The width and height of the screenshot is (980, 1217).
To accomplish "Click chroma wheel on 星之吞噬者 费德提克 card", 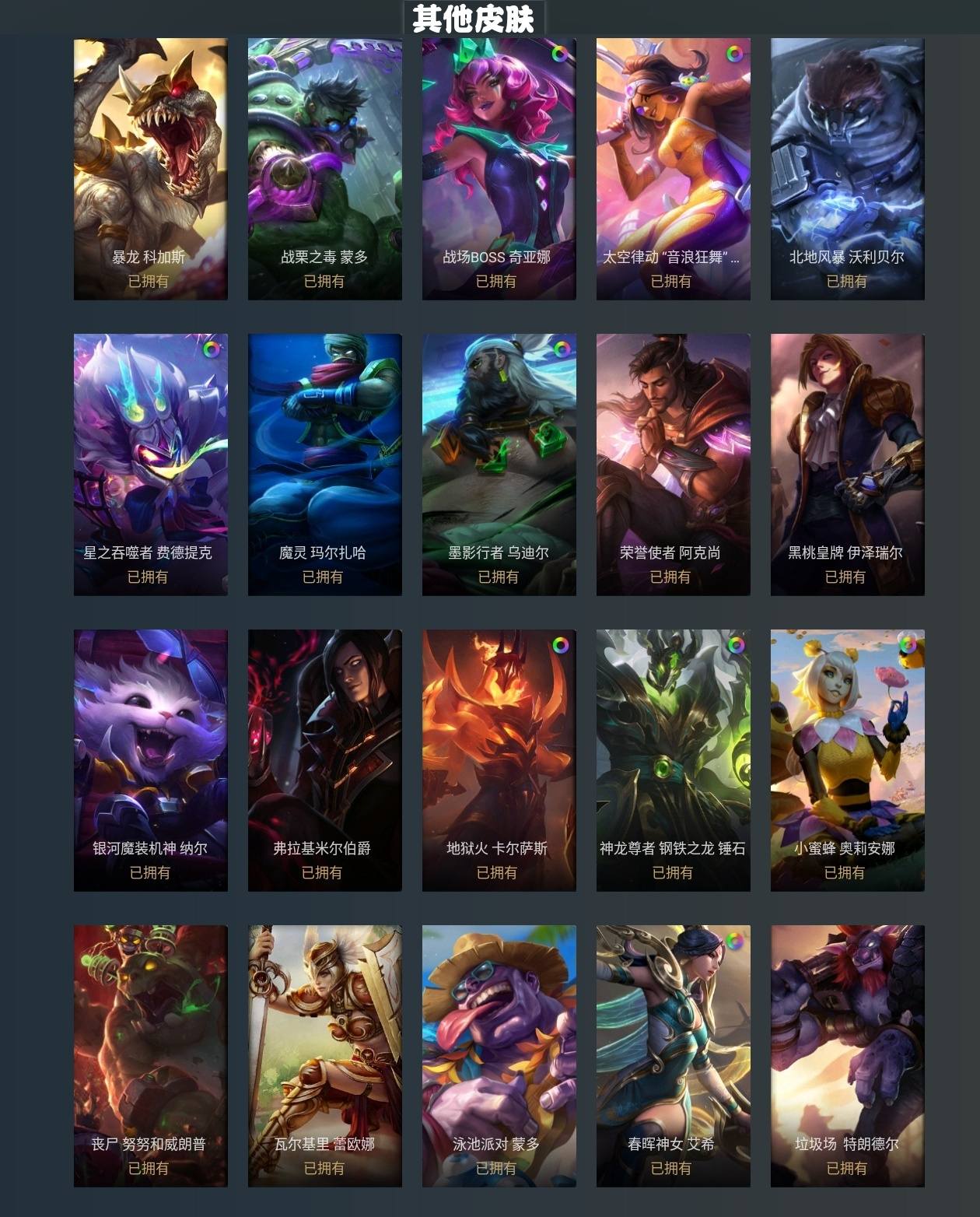I will coord(212,349).
